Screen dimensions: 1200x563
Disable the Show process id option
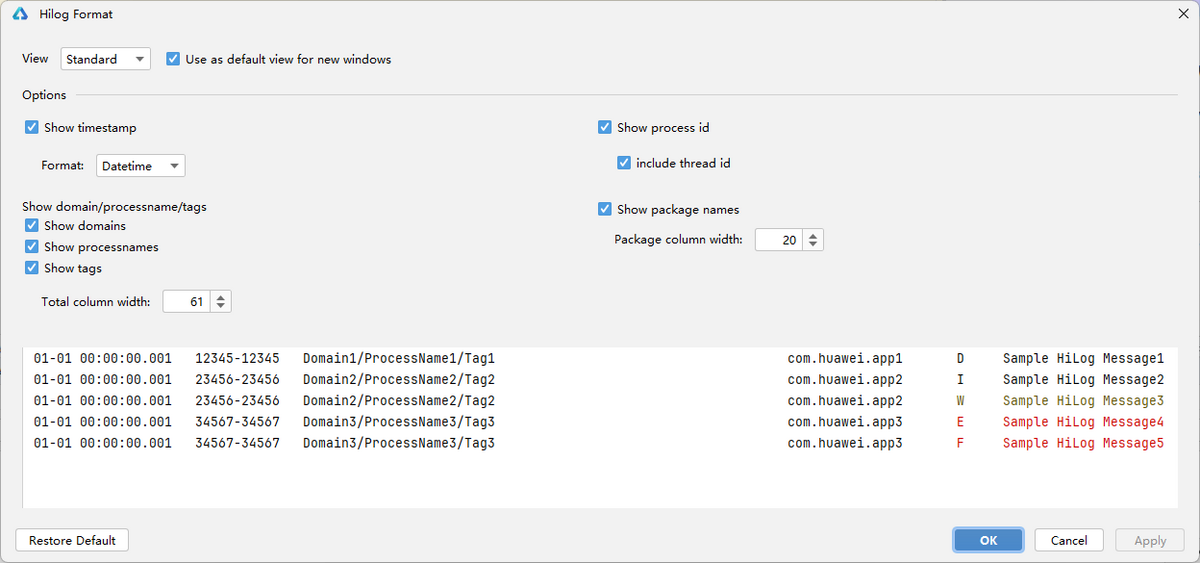[x=605, y=128]
